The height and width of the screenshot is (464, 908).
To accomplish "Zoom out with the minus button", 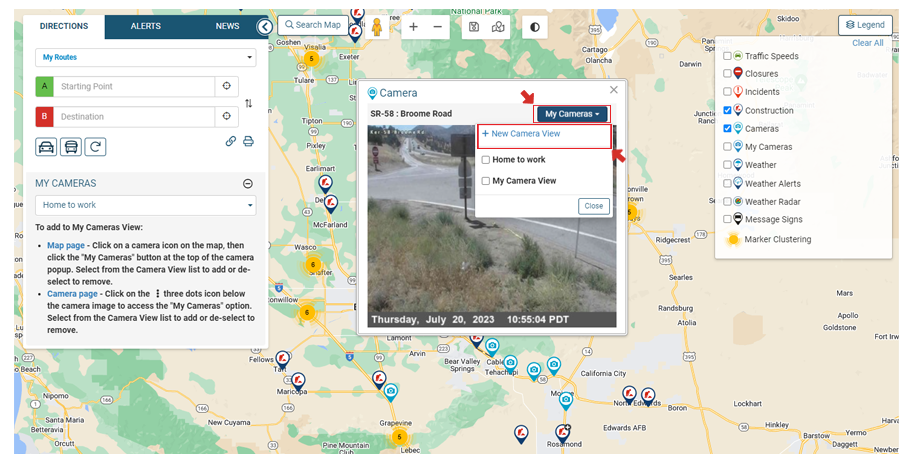I will (438, 27).
